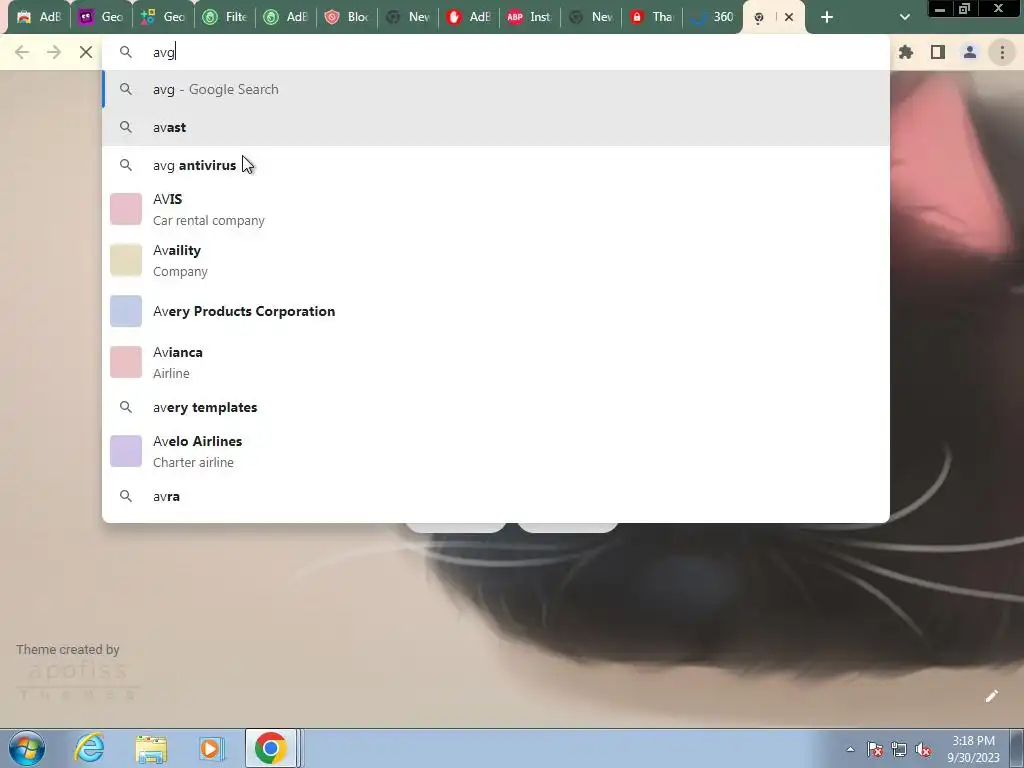Viewport: 1024px width, 768px height.
Task: Switch to the 'Filte' tab
Action: tap(223, 17)
